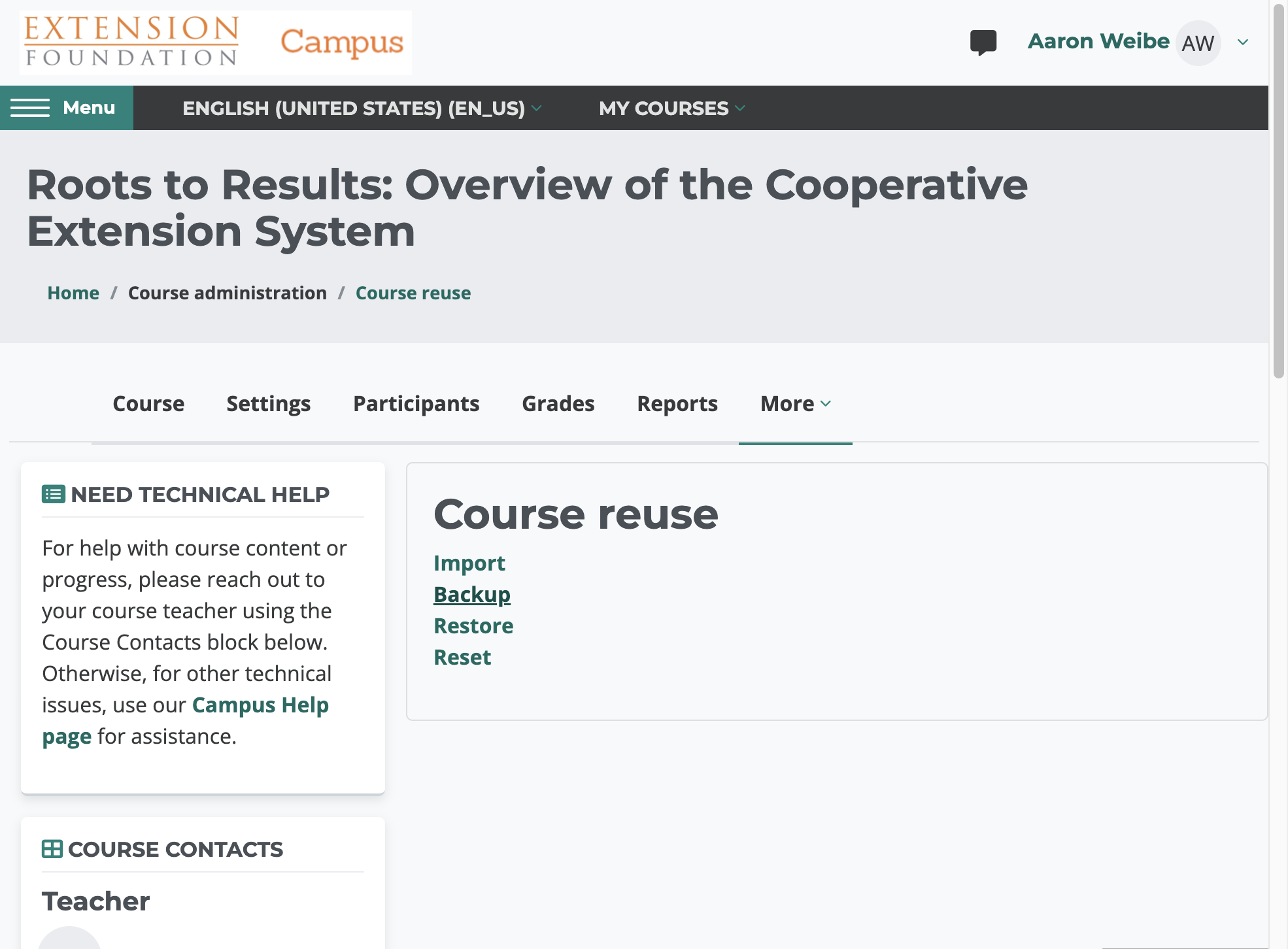Click the Reset link
This screenshot has width=1288, height=949.
(462, 658)
